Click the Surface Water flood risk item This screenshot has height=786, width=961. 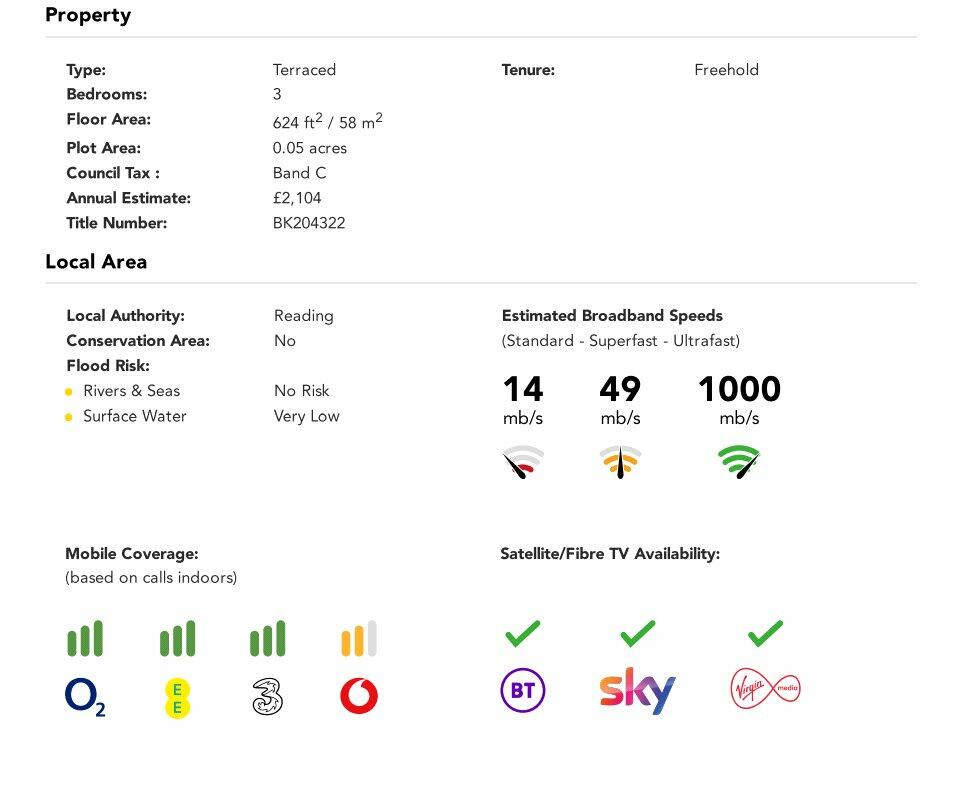pos(134,416)
